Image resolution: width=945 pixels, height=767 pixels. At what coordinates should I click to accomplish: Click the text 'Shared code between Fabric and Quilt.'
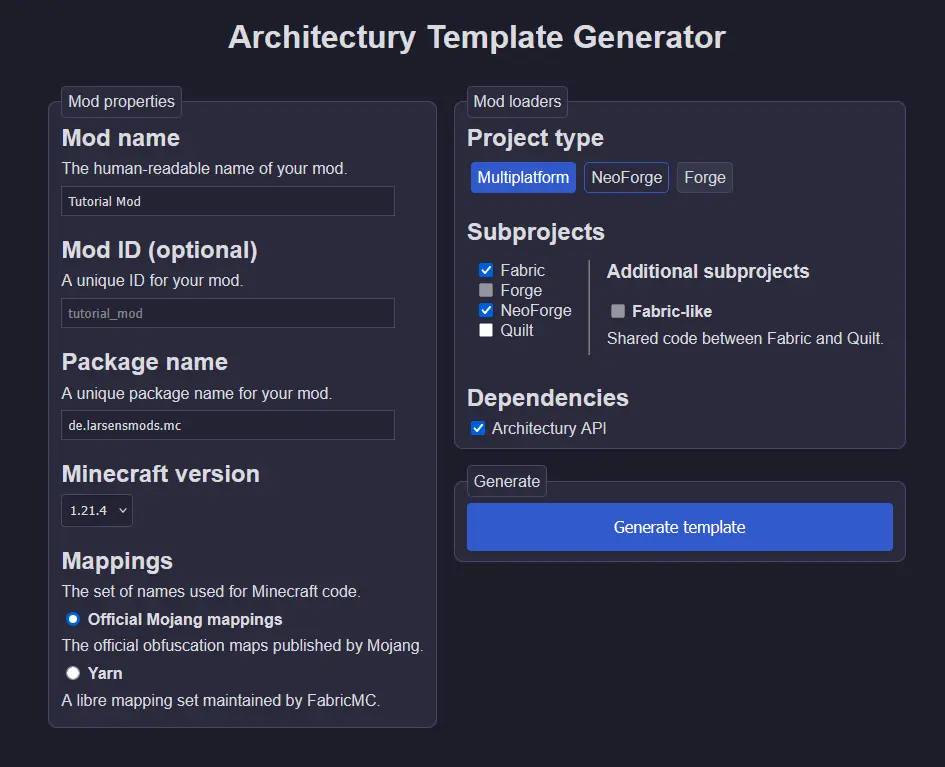tap(746, 339)
